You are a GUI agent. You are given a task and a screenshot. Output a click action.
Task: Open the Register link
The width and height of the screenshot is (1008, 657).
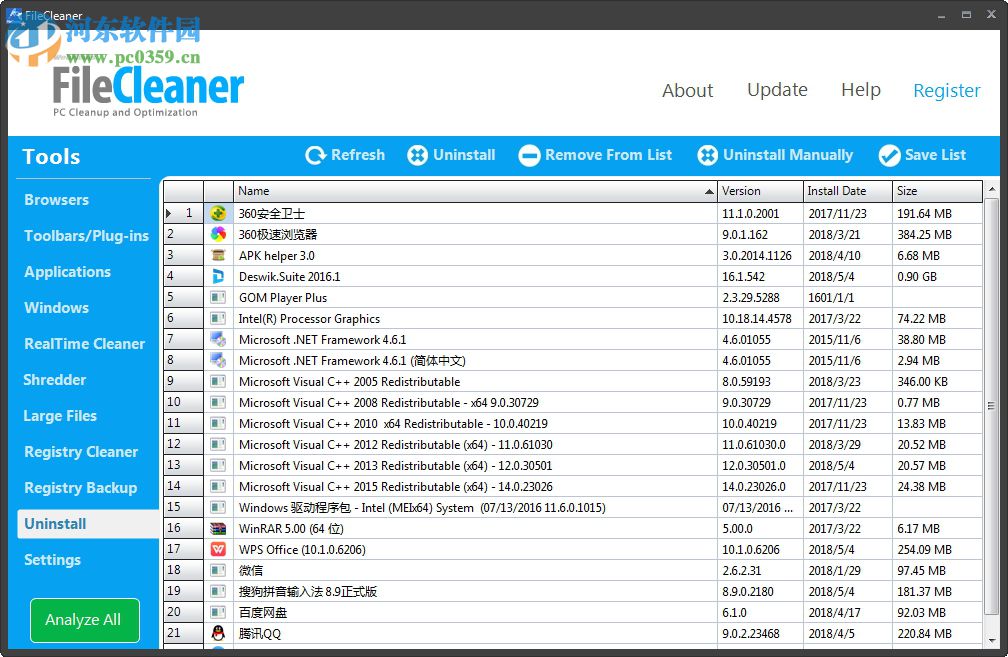[x=946, y=90]
